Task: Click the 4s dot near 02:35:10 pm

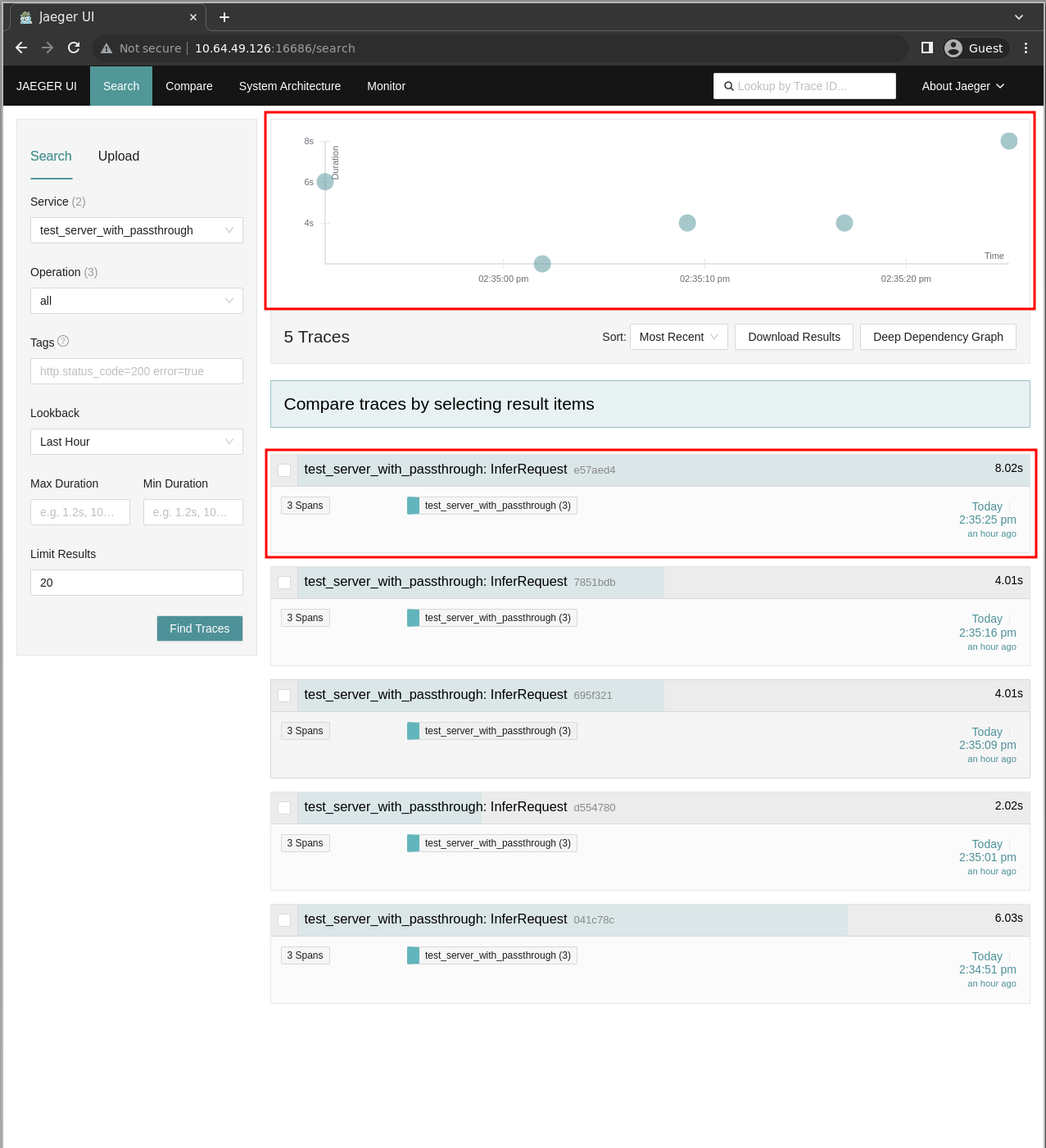Action: (687, 223)
